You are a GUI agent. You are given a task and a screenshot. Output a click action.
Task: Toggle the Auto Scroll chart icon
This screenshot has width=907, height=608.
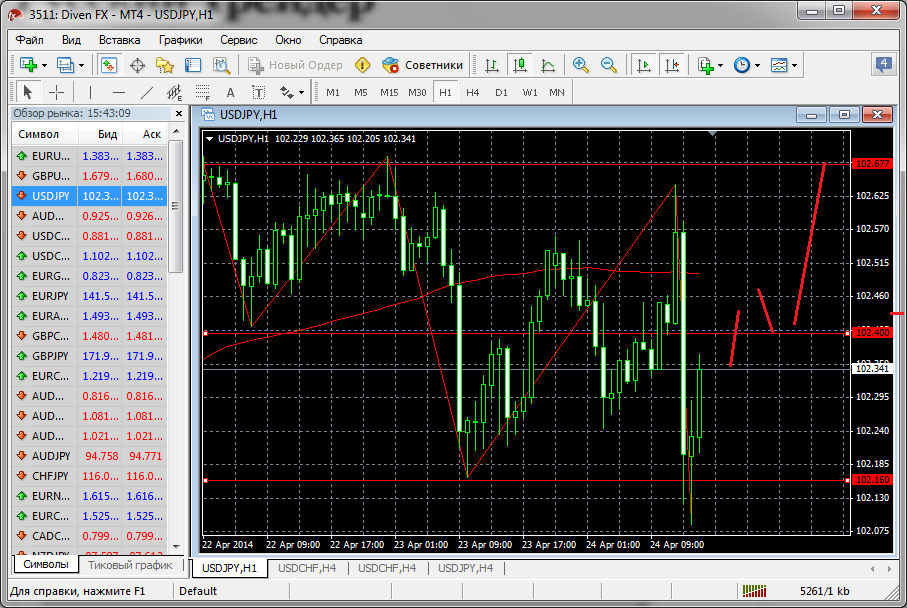[x=644, y=65]
